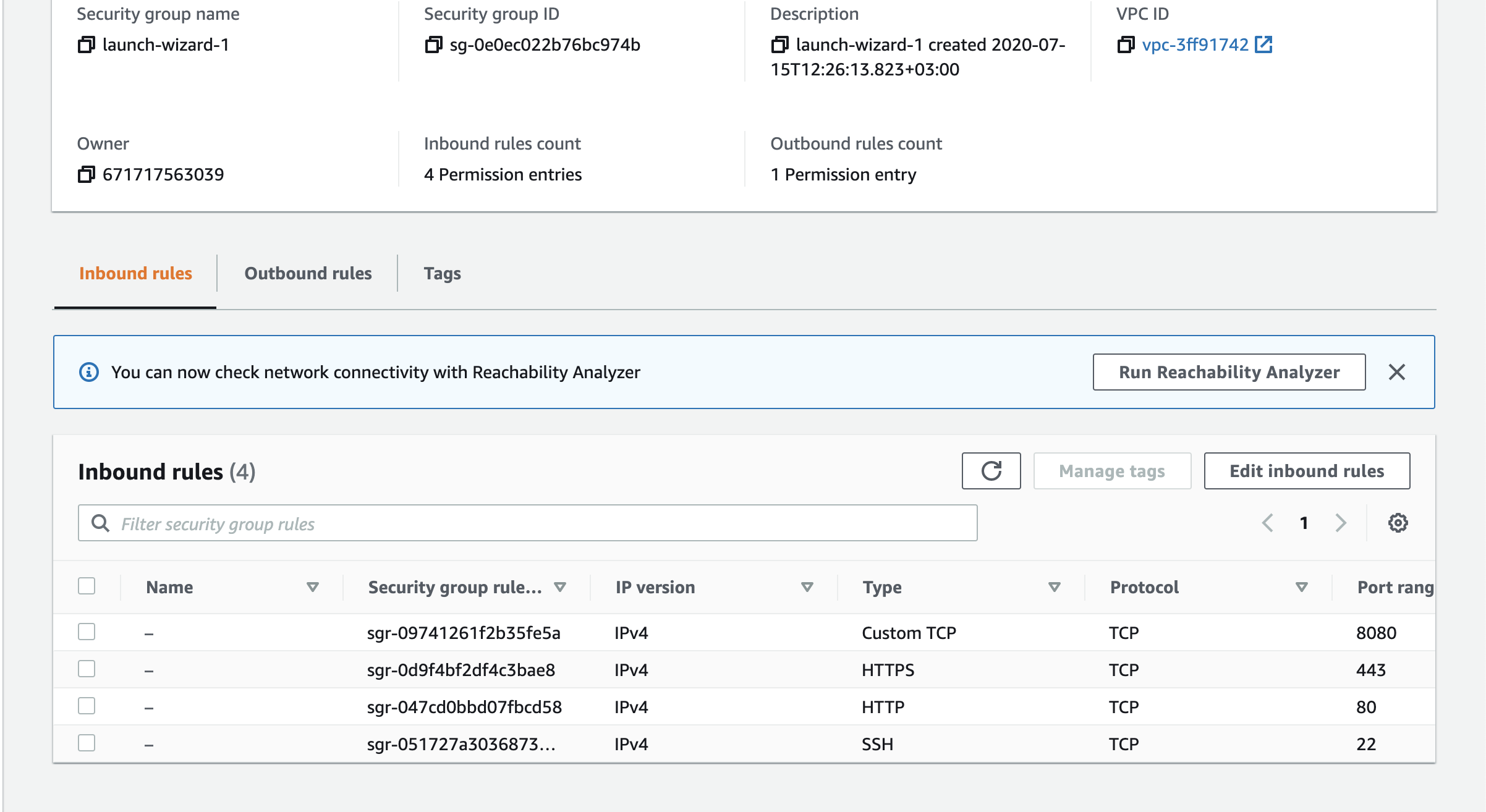
Task: Sort by Protocol column arrow
Action: click(1301, 587)
